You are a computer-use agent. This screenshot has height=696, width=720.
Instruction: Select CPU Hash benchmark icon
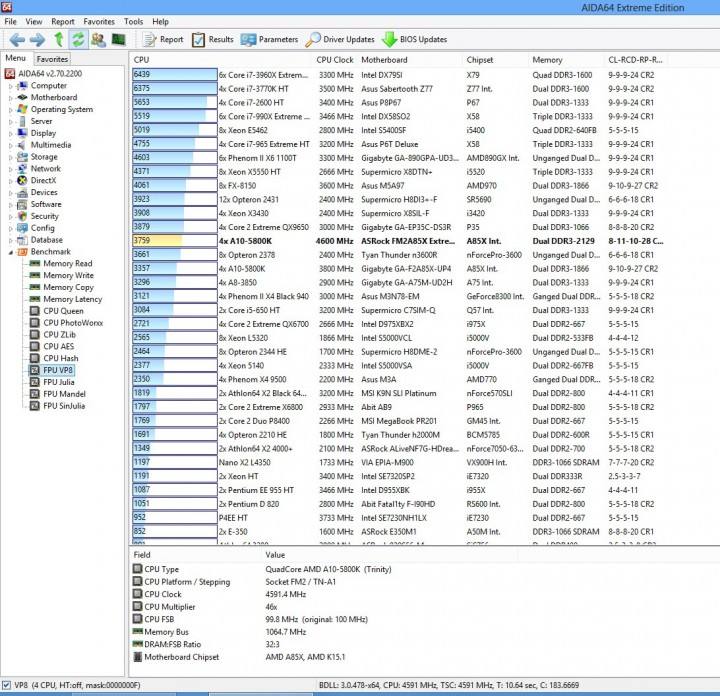pyautogui.click(x=34, y=359)
